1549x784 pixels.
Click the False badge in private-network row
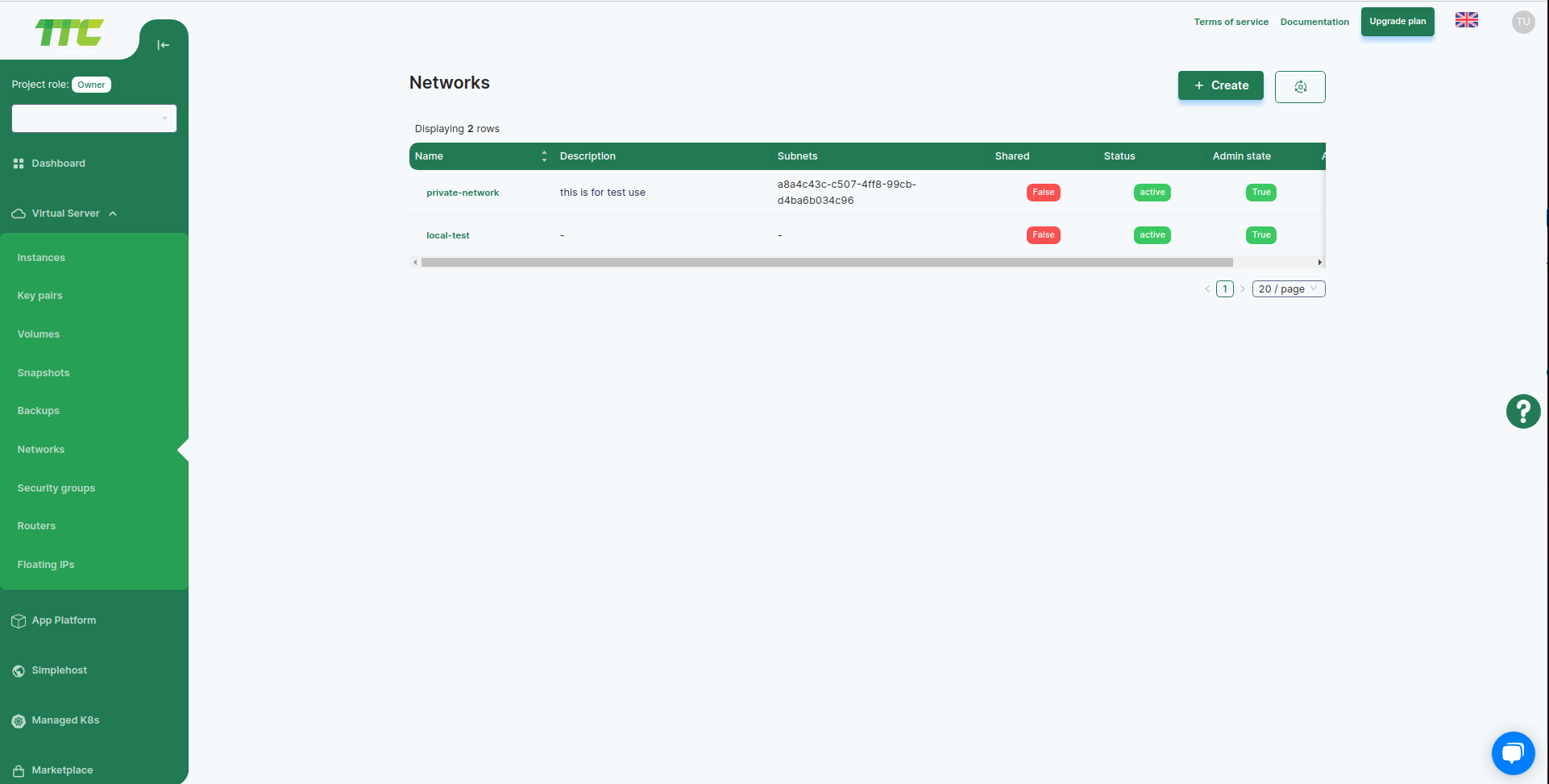click(x=1044, y=193)
